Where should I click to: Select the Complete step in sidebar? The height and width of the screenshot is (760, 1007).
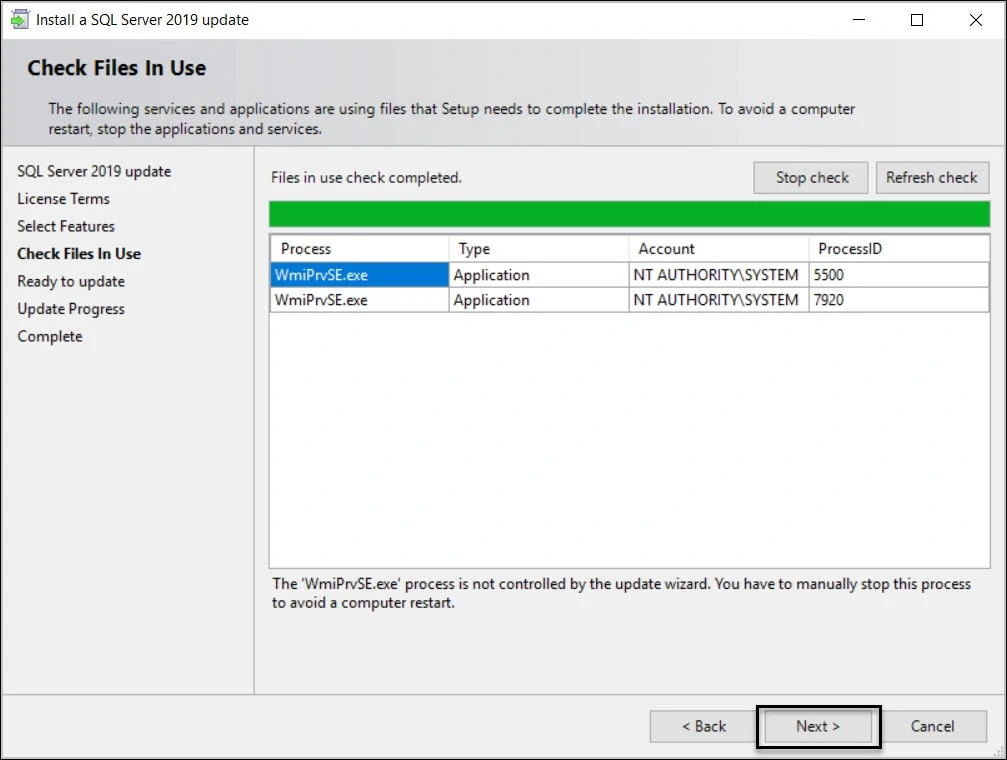coord(50,337)
